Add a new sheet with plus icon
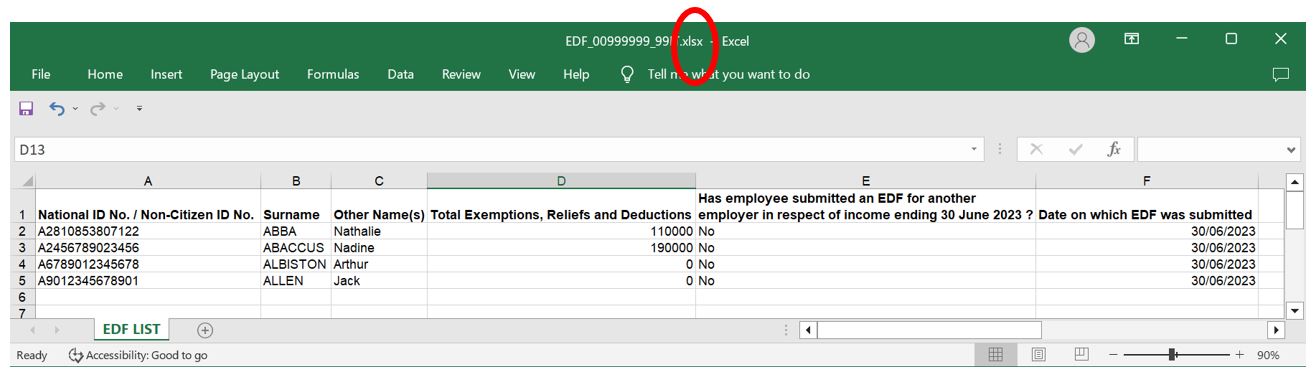The width and height of the screenshot is (1316, 374). pyautogui.click(x=204, y=330)
